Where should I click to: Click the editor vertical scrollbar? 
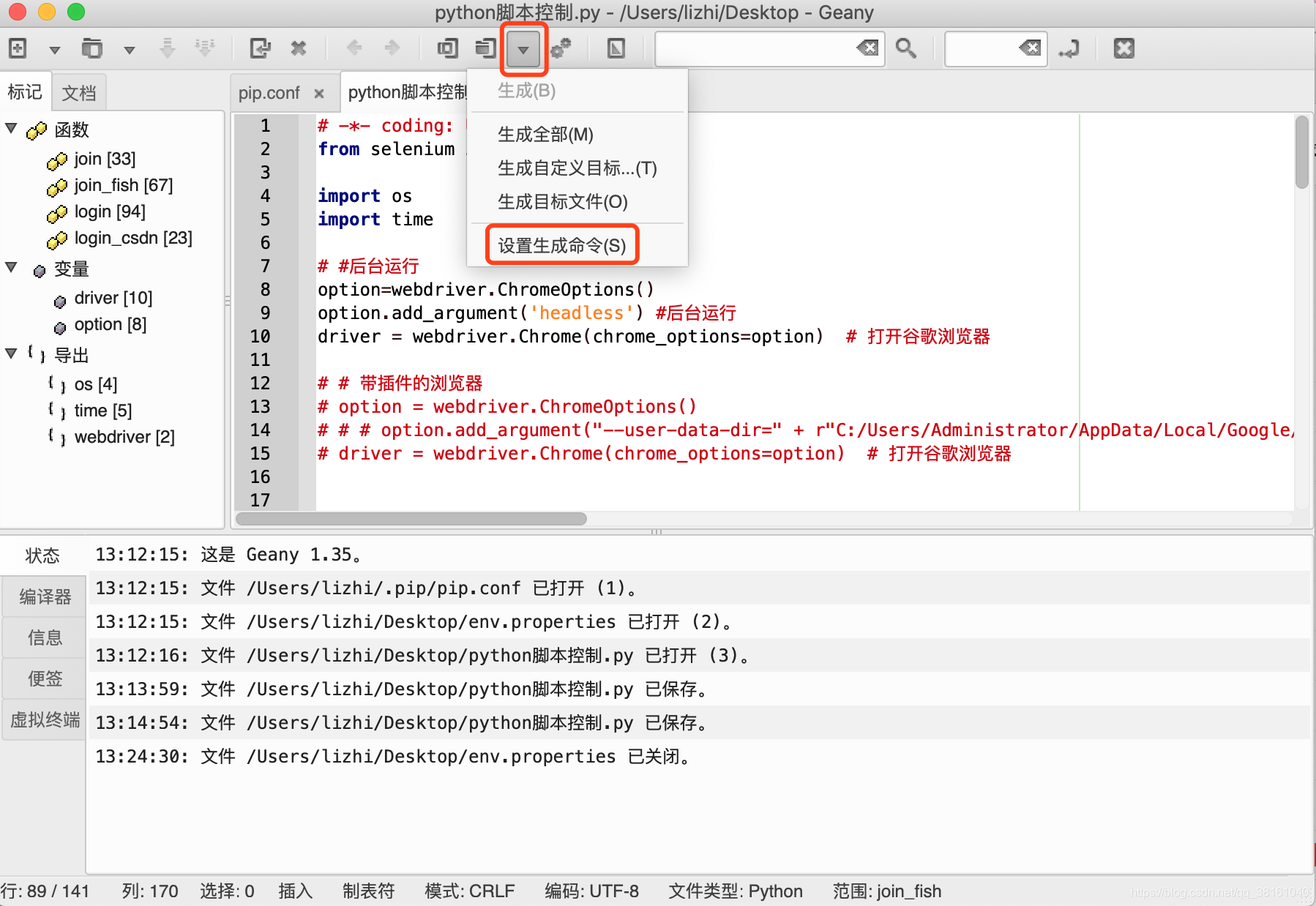[x=1301, y=152]
